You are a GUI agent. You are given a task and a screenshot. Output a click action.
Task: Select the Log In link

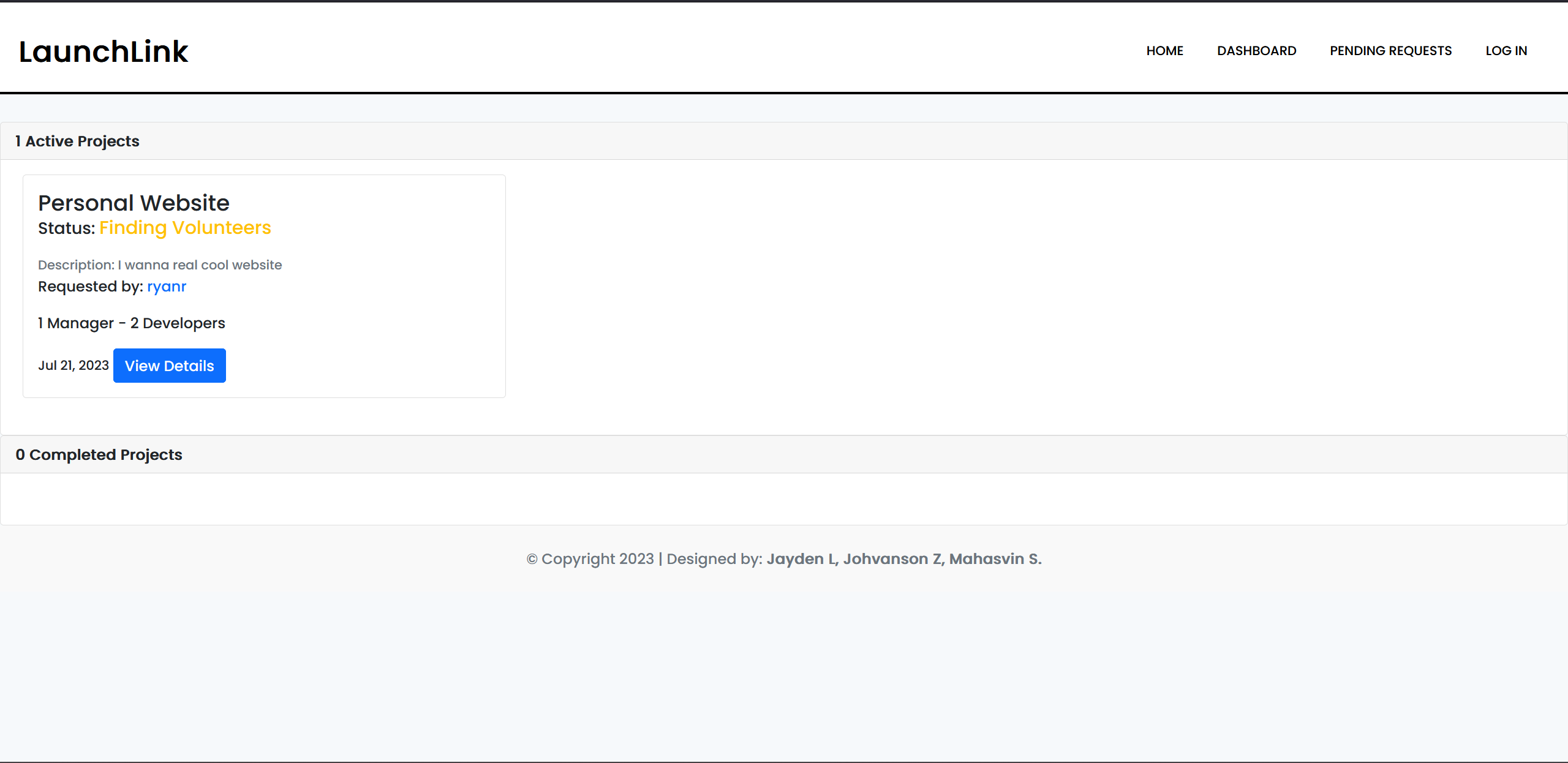pyautogui.click(x=1506, y=51)
